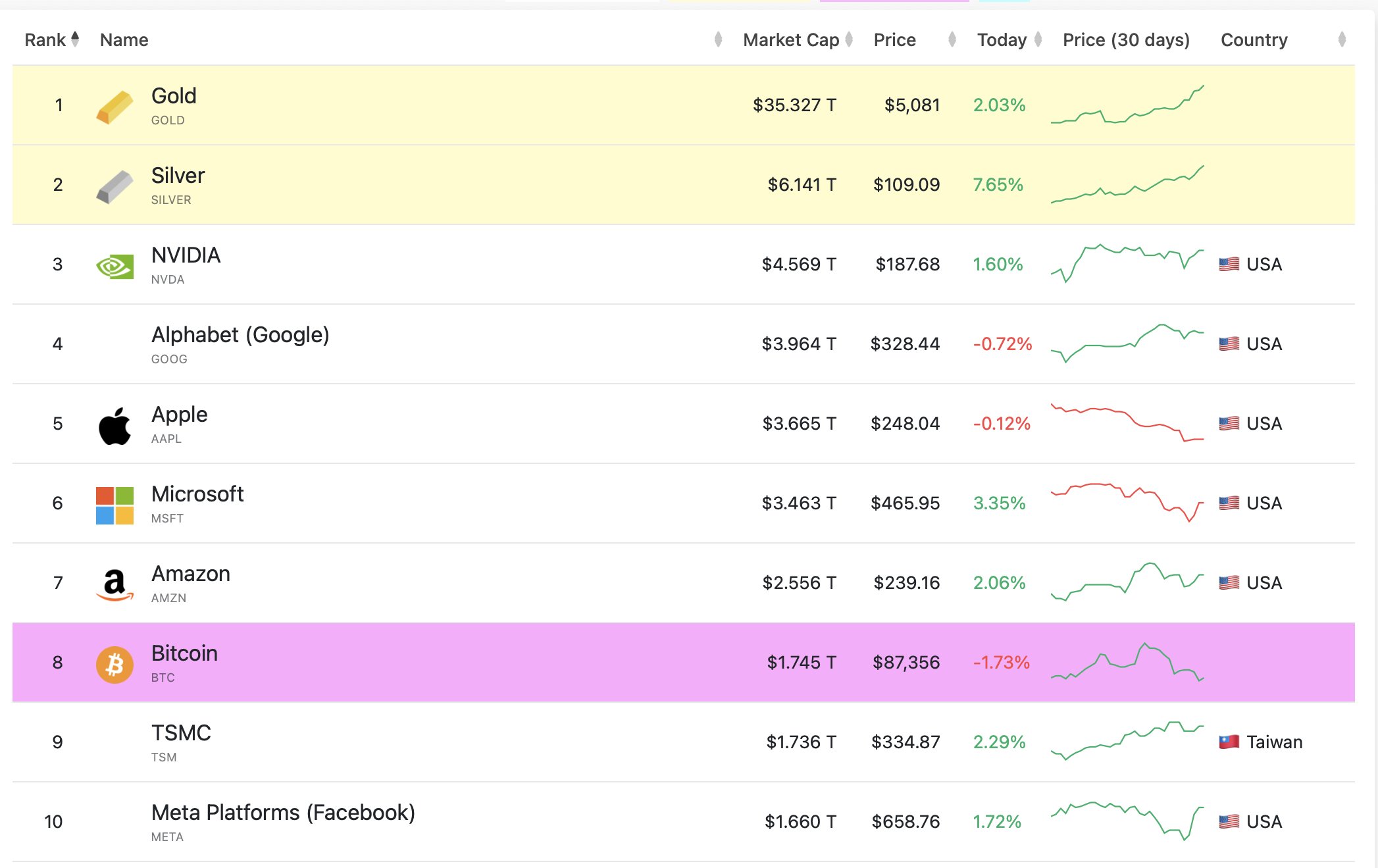This screenshot has height=868, width=1378.
Task: Sort by Market Cap column arrows
Action: click(849, 39)
